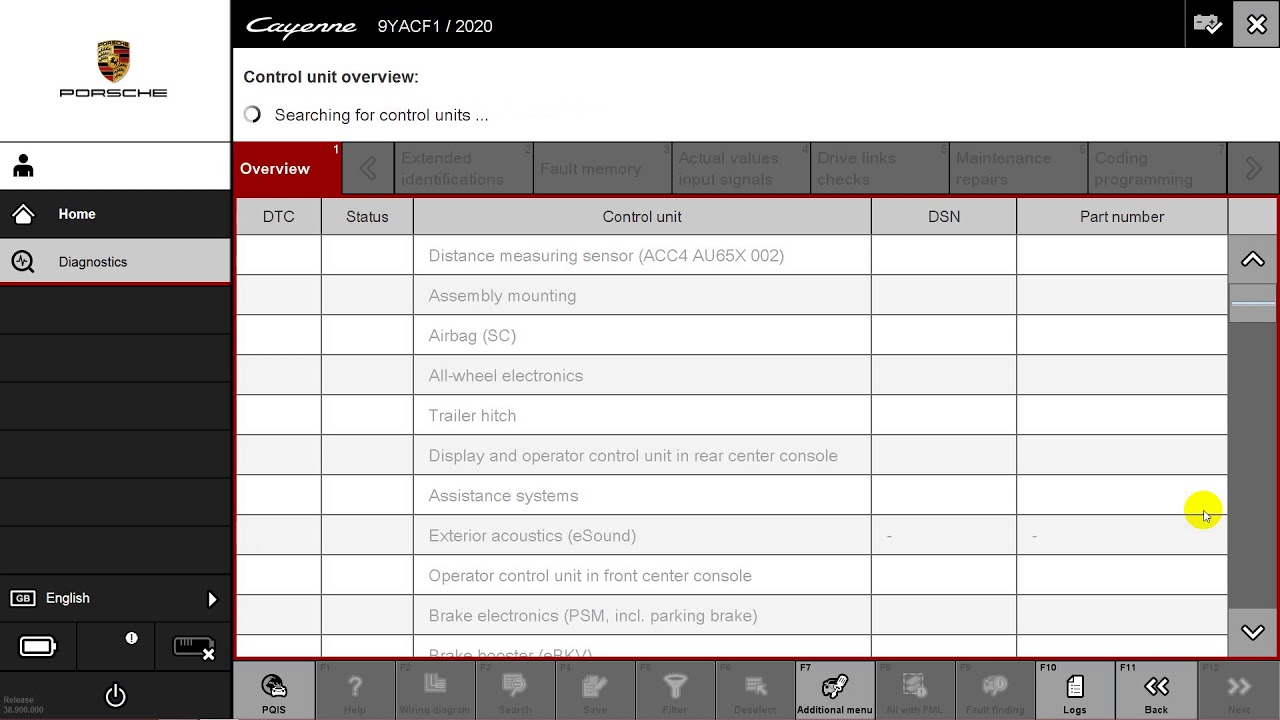Click the vertical scrollbar thumb
Screen dimensions: 1280x720
tap(1253, 303)
